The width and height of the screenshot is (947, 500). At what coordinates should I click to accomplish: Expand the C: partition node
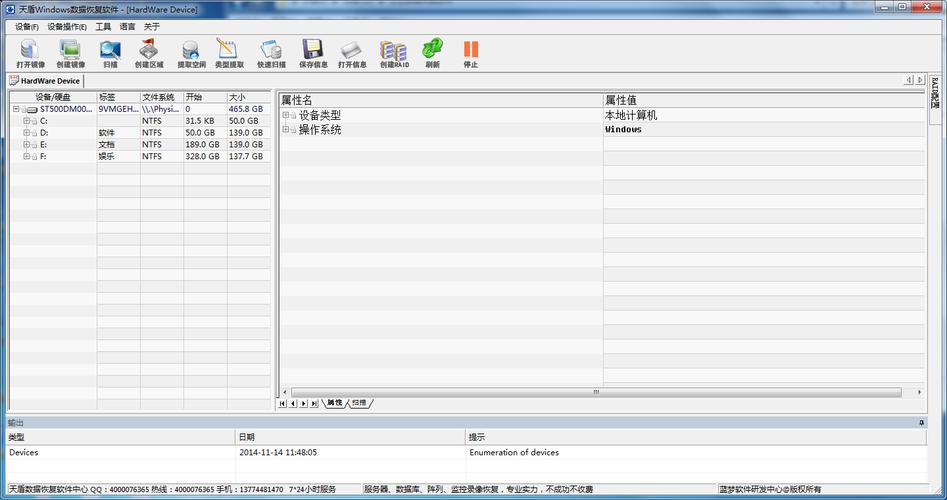26,121
